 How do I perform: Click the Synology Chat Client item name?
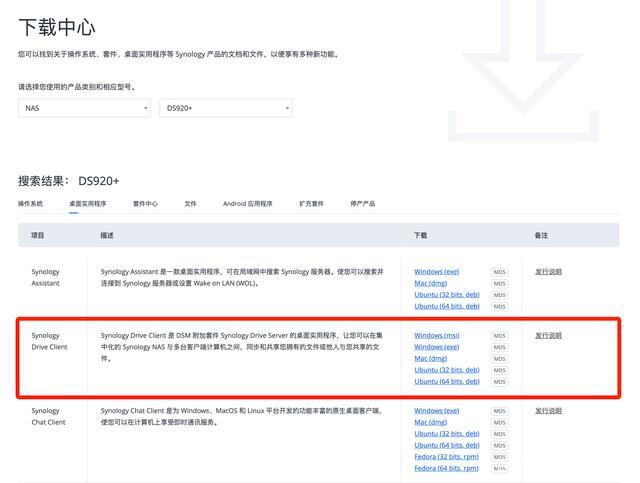(x=48, y=416)
